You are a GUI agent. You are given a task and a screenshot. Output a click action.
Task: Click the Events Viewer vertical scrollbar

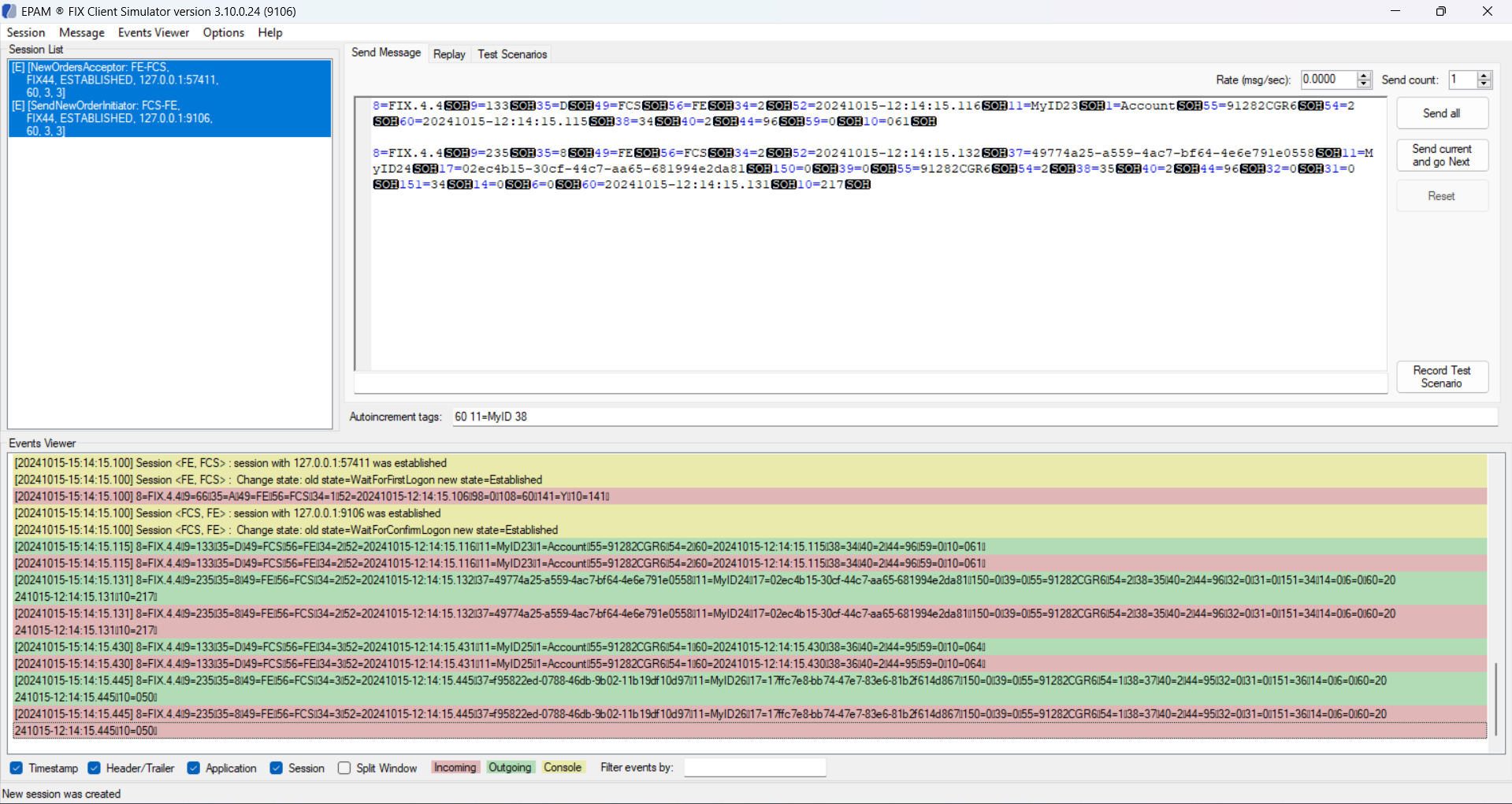coord(1495,699)
